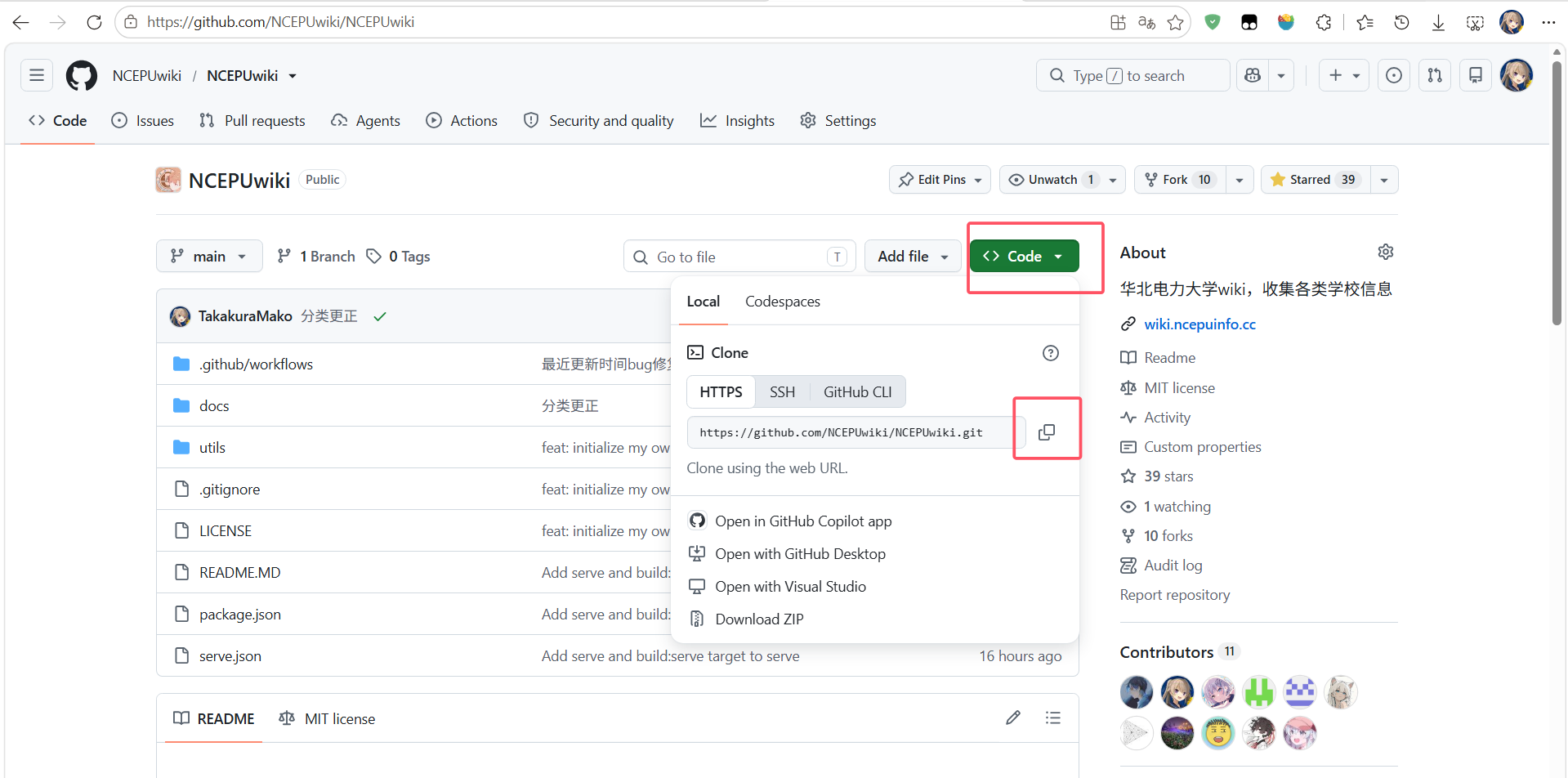Image resolution: width=1568 pixels, height=778 pixels.
Task: Open the package.json file
Action: pos(240,615)
